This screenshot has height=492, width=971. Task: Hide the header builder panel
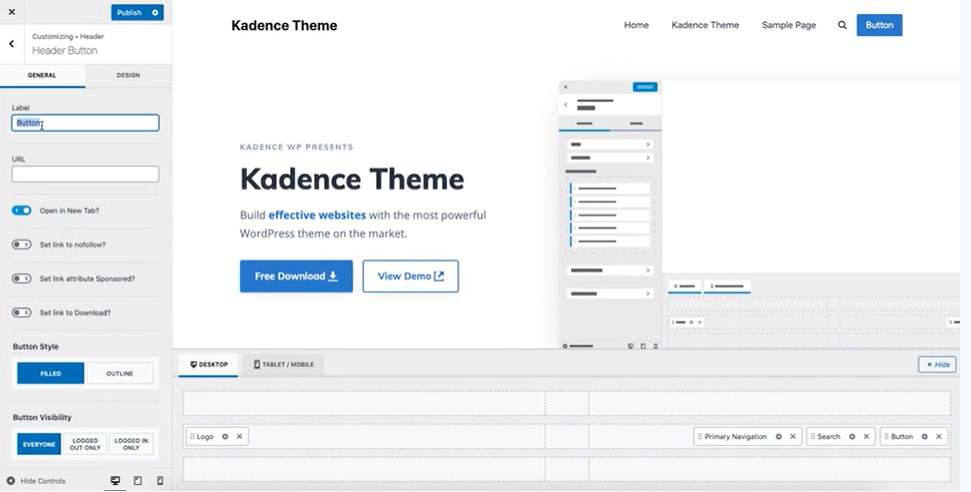(938, 364)
